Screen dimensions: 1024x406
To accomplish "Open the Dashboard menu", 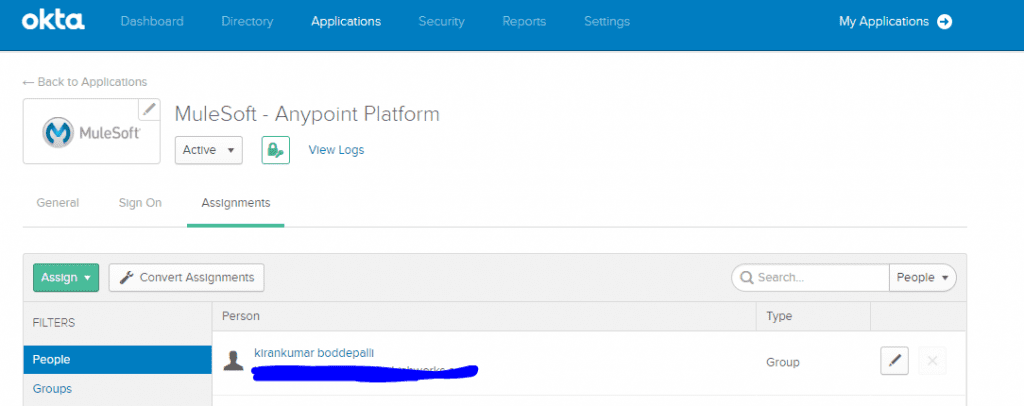I will click(x=152, y=22).
